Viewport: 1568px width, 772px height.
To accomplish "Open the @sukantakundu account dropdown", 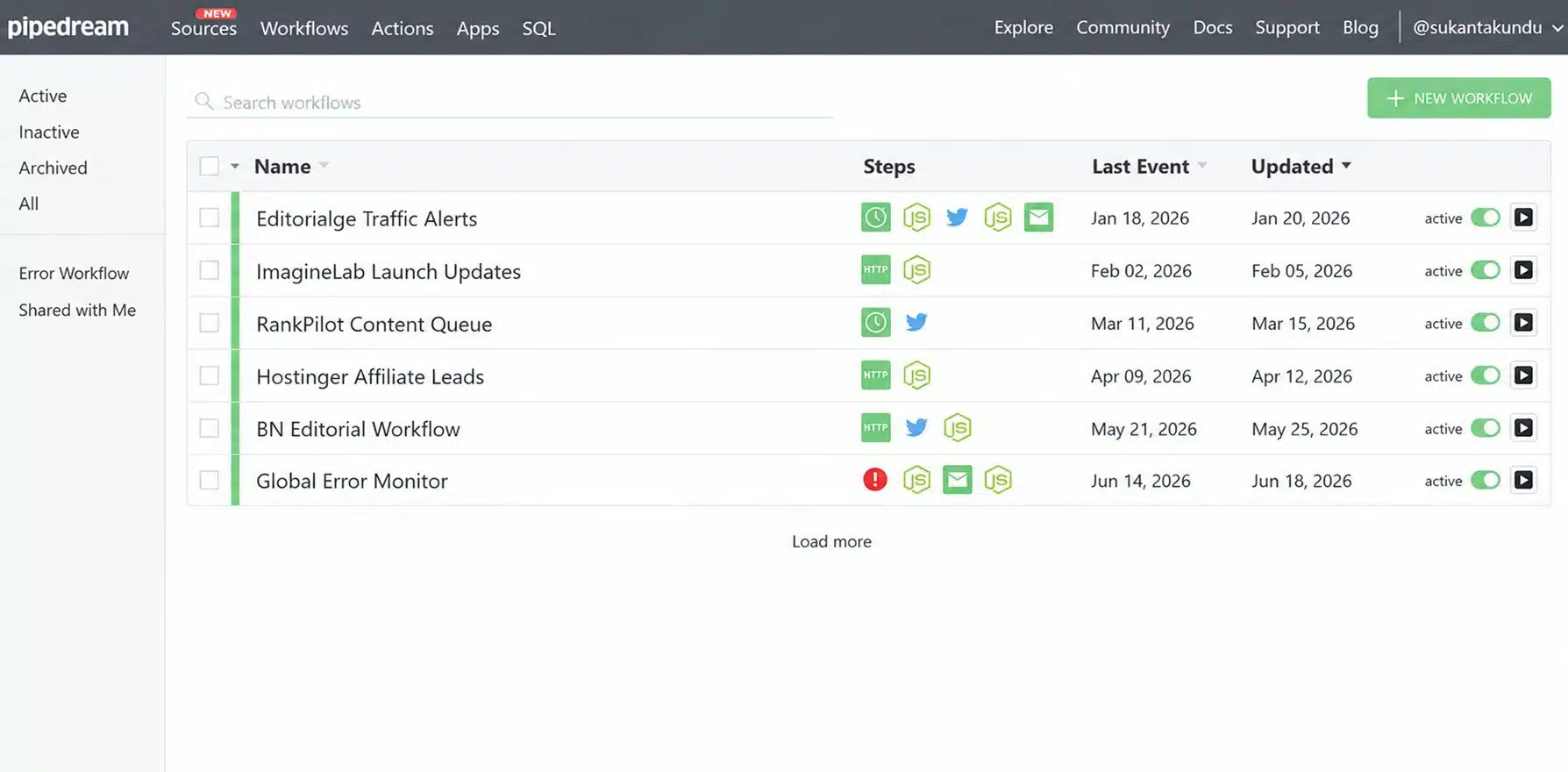I will pos(1487,27).
